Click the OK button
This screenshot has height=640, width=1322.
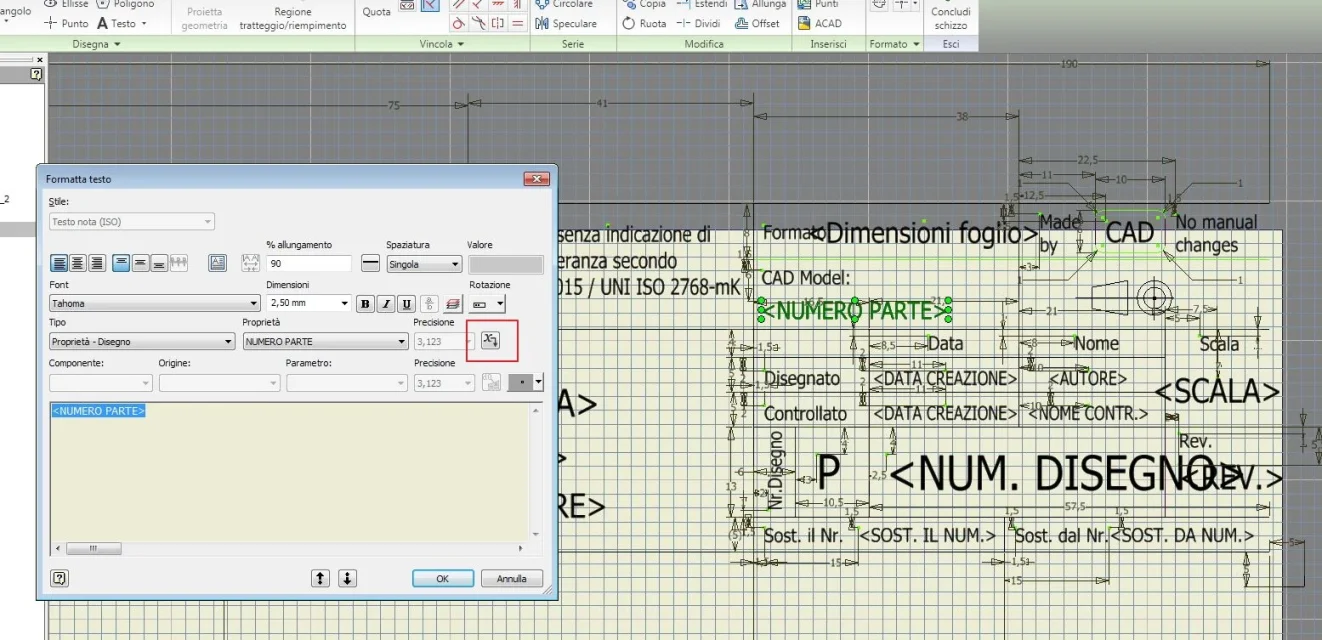point(442,578)
